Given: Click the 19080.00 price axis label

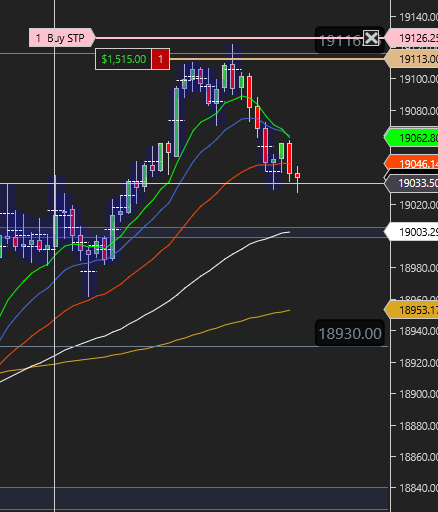Looking at the screenshot, I should click(x=419, y=111).
